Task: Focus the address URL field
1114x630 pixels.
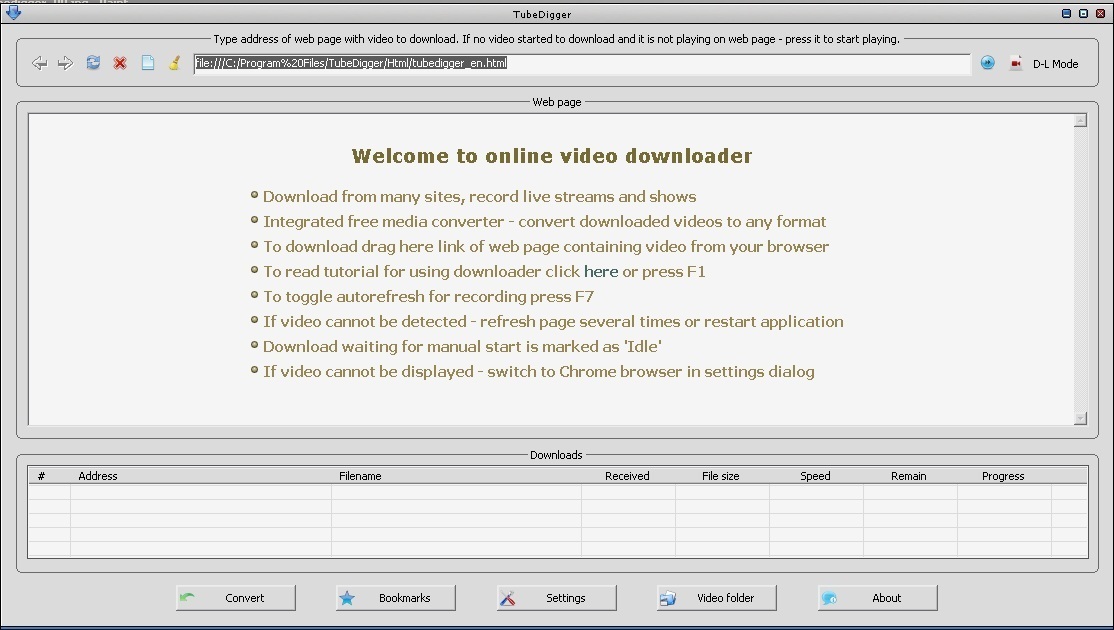Action: (x=582, y=63)
